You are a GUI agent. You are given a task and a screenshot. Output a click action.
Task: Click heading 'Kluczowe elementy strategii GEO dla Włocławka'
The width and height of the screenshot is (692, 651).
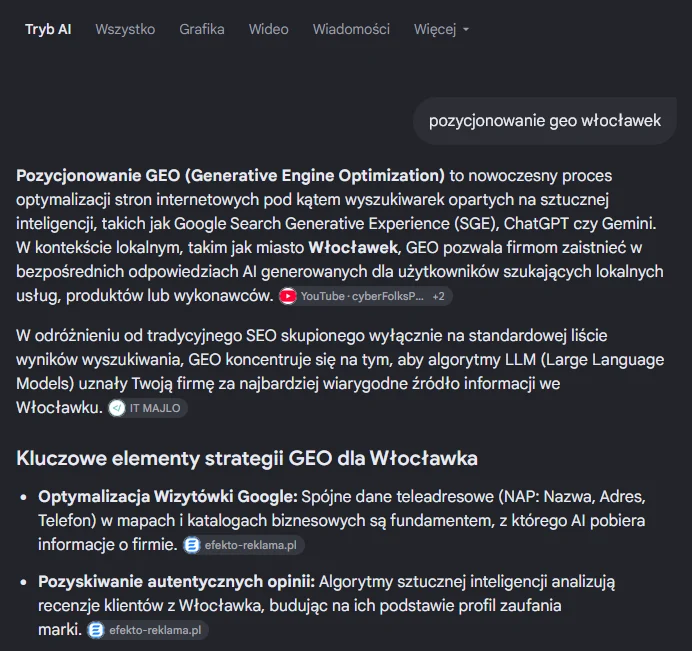pyautogui.click(x=247, y=458)
